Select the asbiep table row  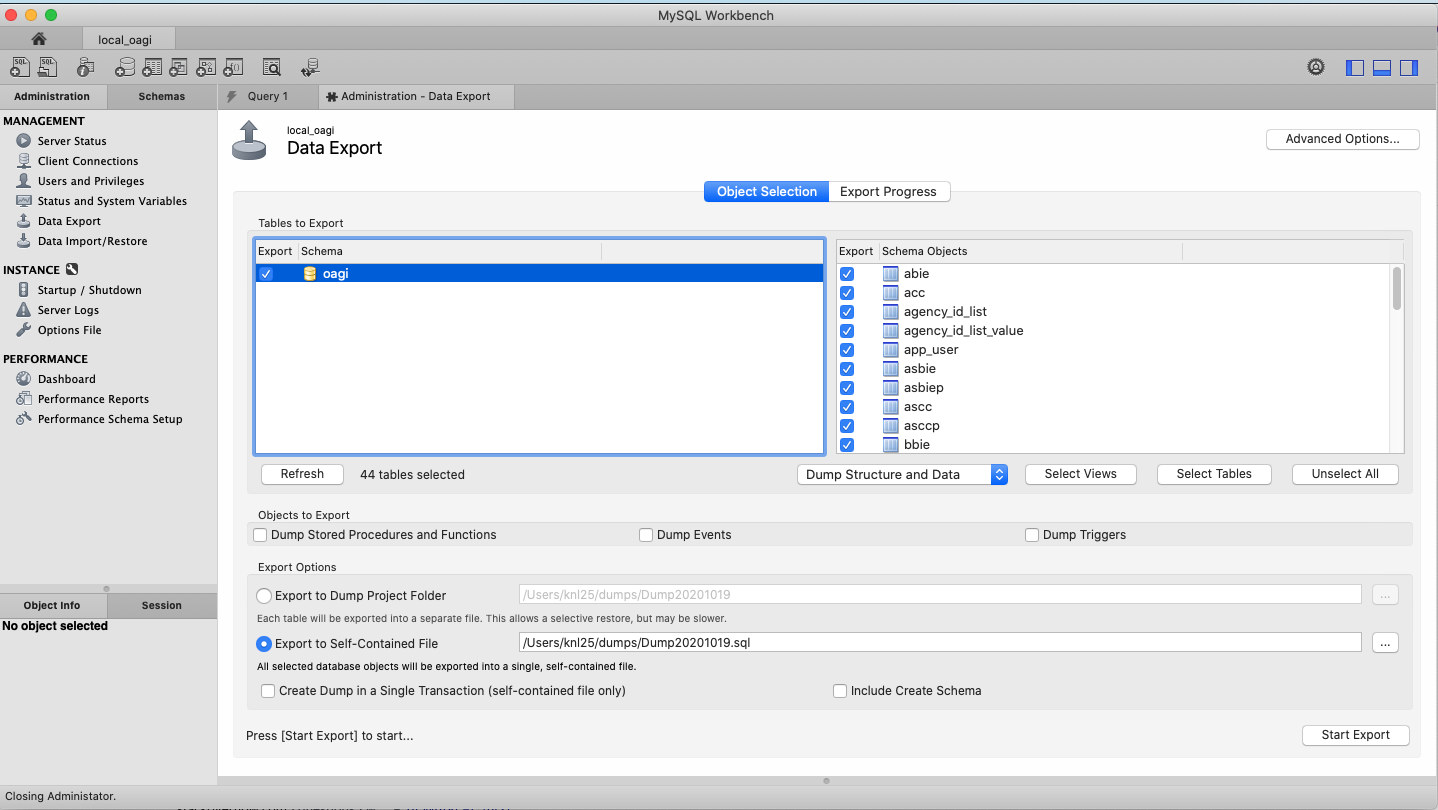(1113, 388)
